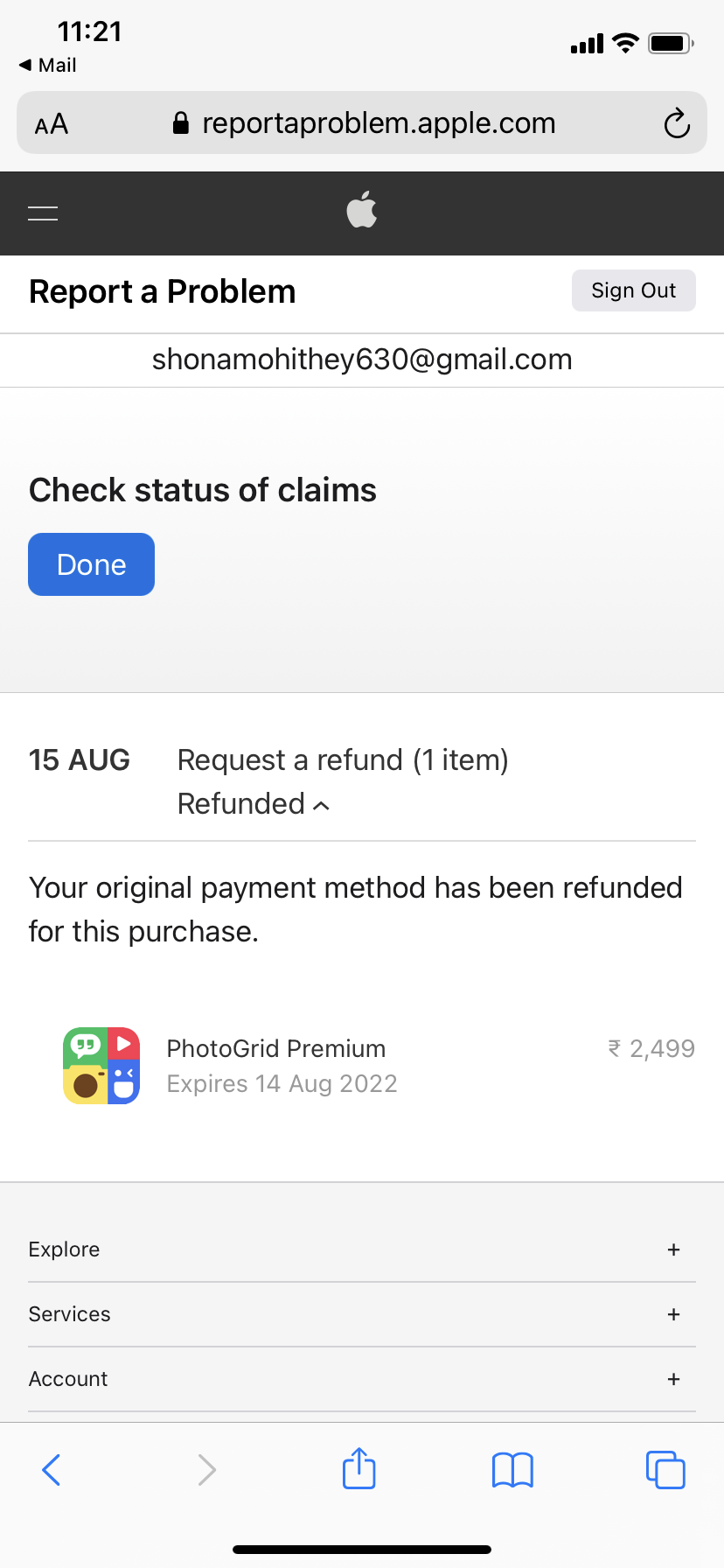Tap the Request a refund claim heading

[x=343, y=760]
